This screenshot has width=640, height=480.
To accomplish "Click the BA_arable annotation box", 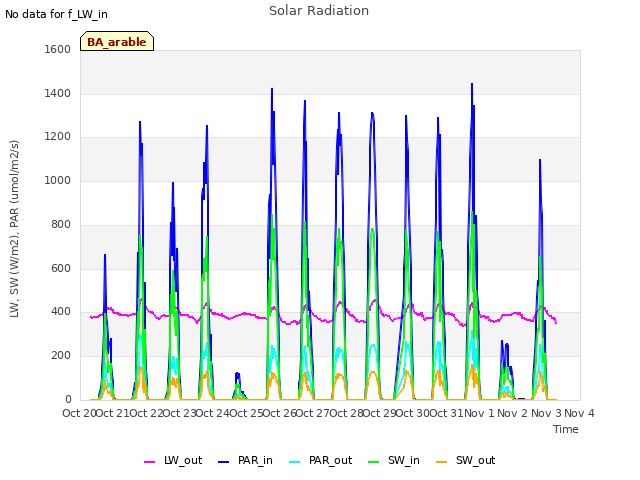I will pyautogui.click(x=117, y=41).
